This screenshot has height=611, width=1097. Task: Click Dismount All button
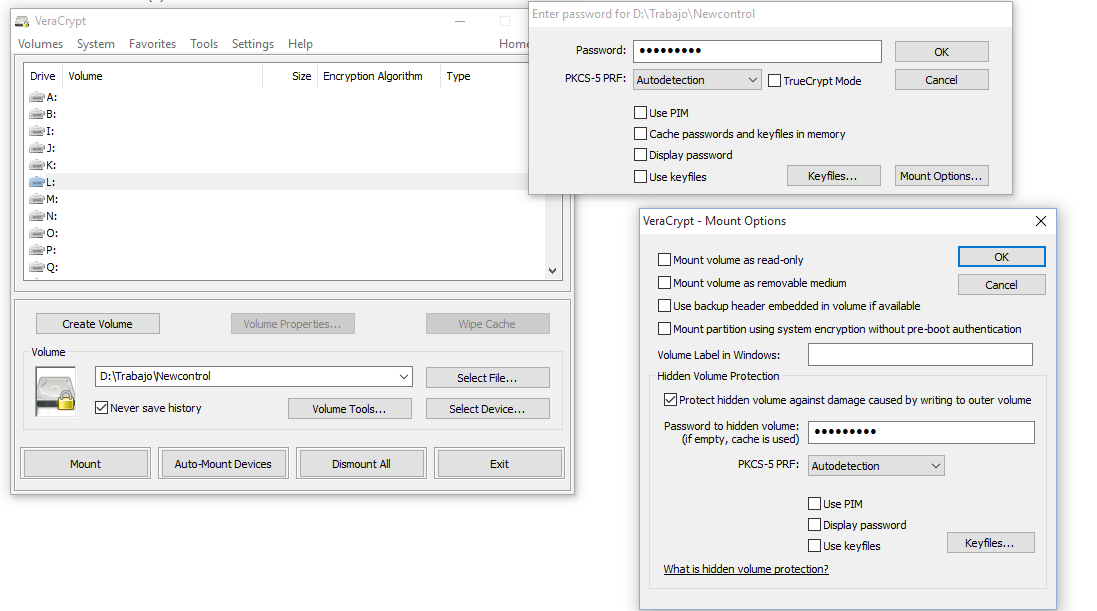[361, 463]
